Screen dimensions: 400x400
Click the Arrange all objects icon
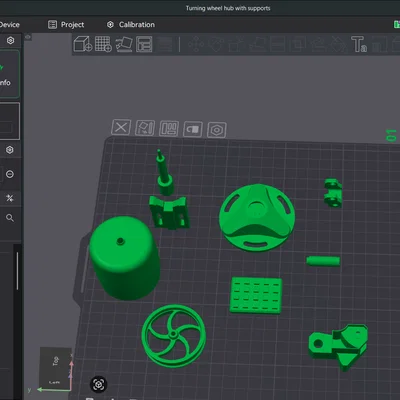click(144, 44)
